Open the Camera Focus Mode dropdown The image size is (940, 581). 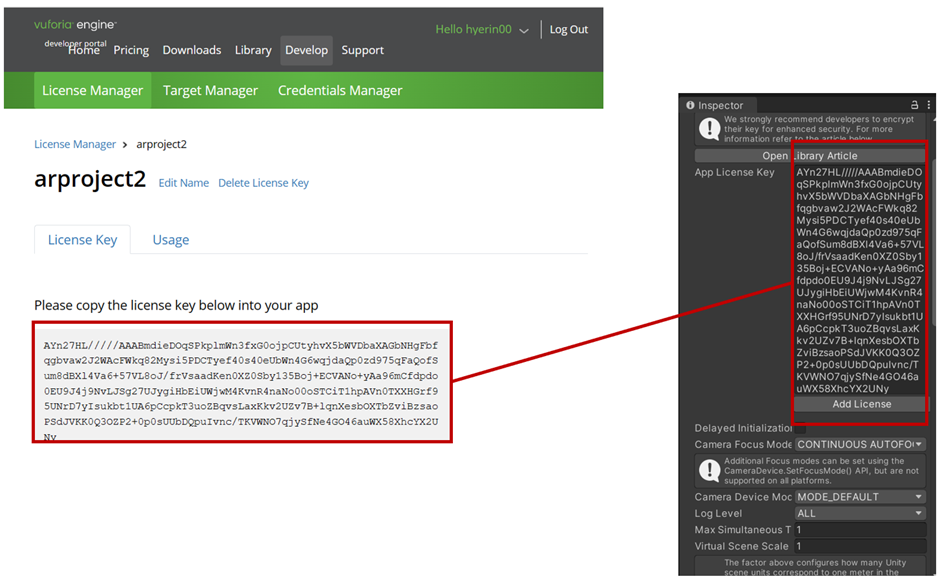tap(860, 444)
